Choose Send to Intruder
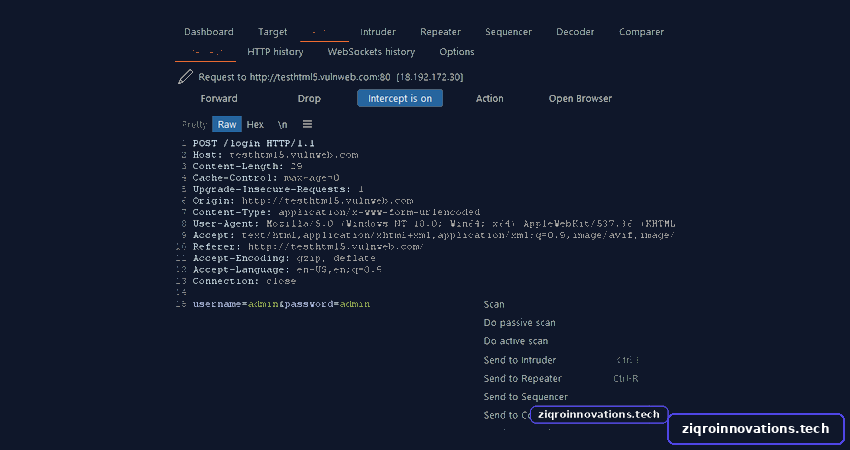 (x=519, y=360)
